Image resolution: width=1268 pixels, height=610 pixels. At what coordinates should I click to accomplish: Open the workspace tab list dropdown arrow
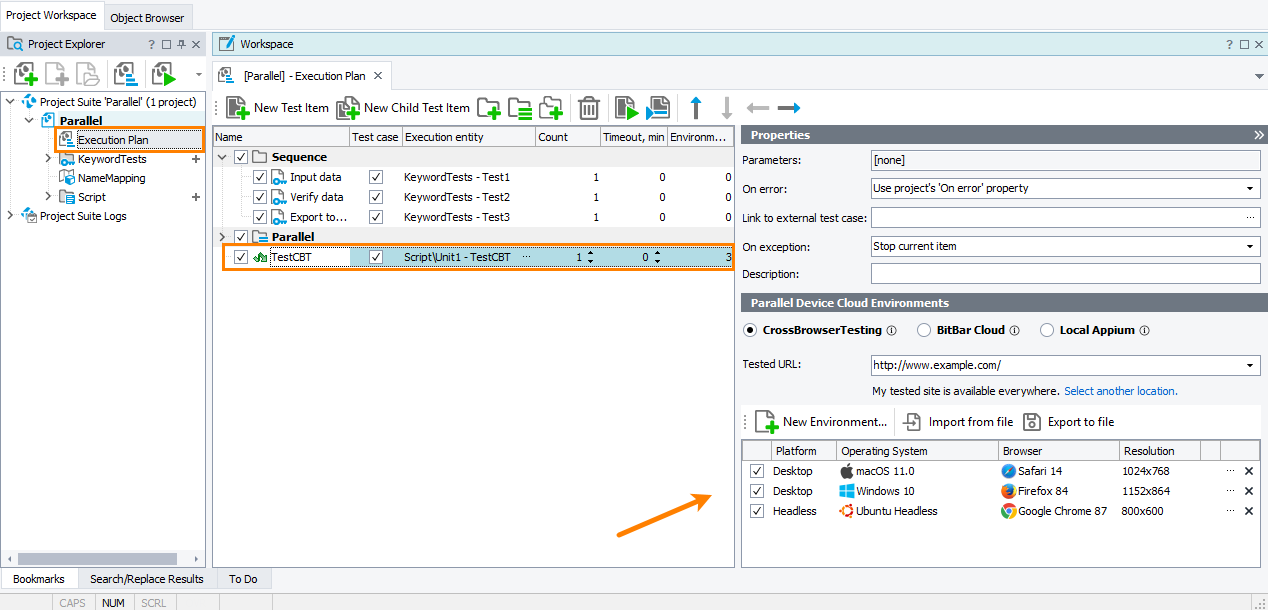[x=1259, y=76]
